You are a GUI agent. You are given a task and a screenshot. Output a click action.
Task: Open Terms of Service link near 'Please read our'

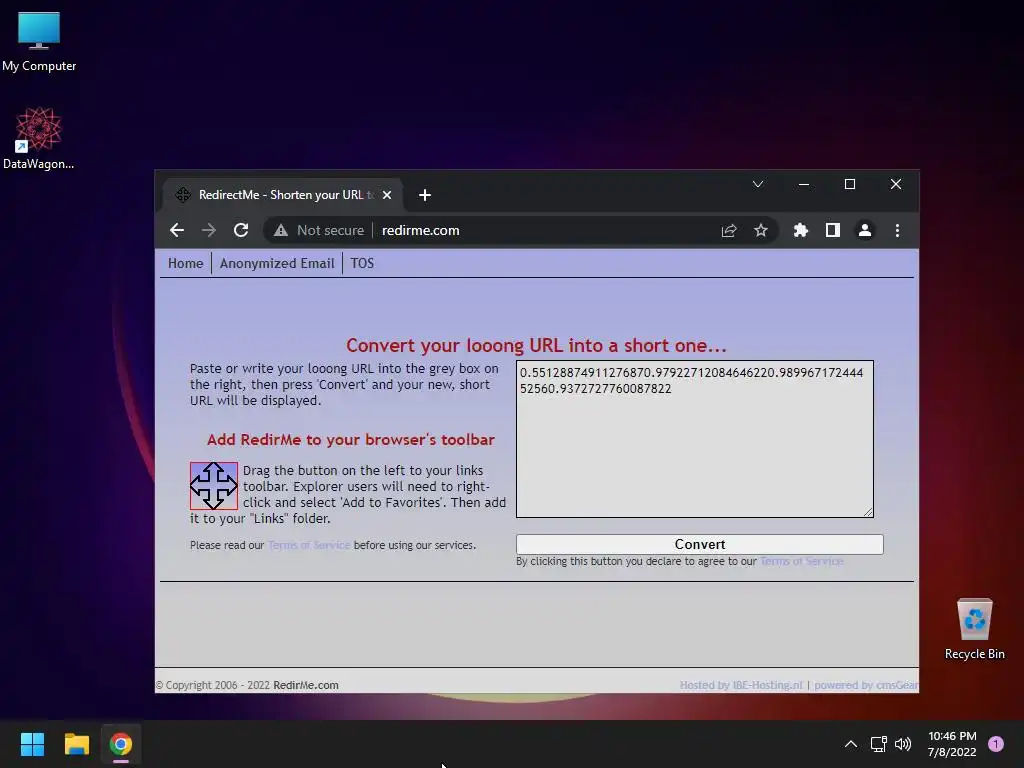point(309,545)
